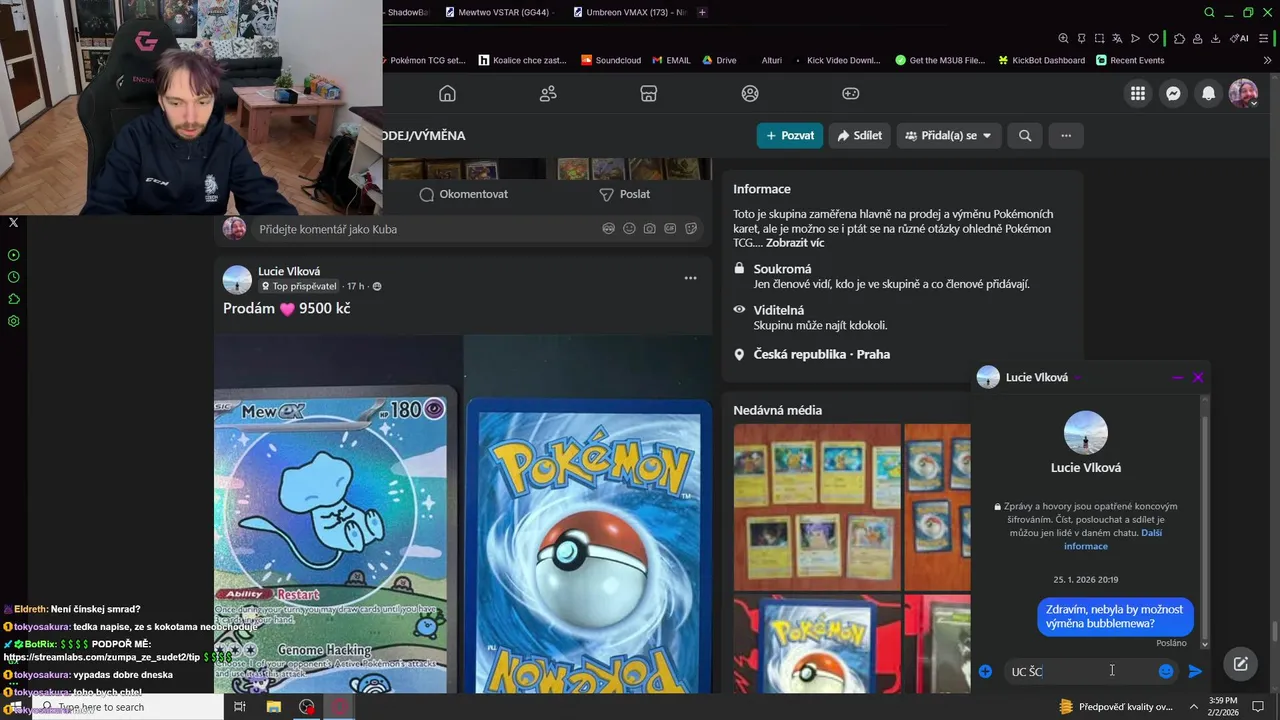The image size is (1280, 720).
Task: Open KickBot Dashboard bookmark
Action: [x=1040, y=60]
